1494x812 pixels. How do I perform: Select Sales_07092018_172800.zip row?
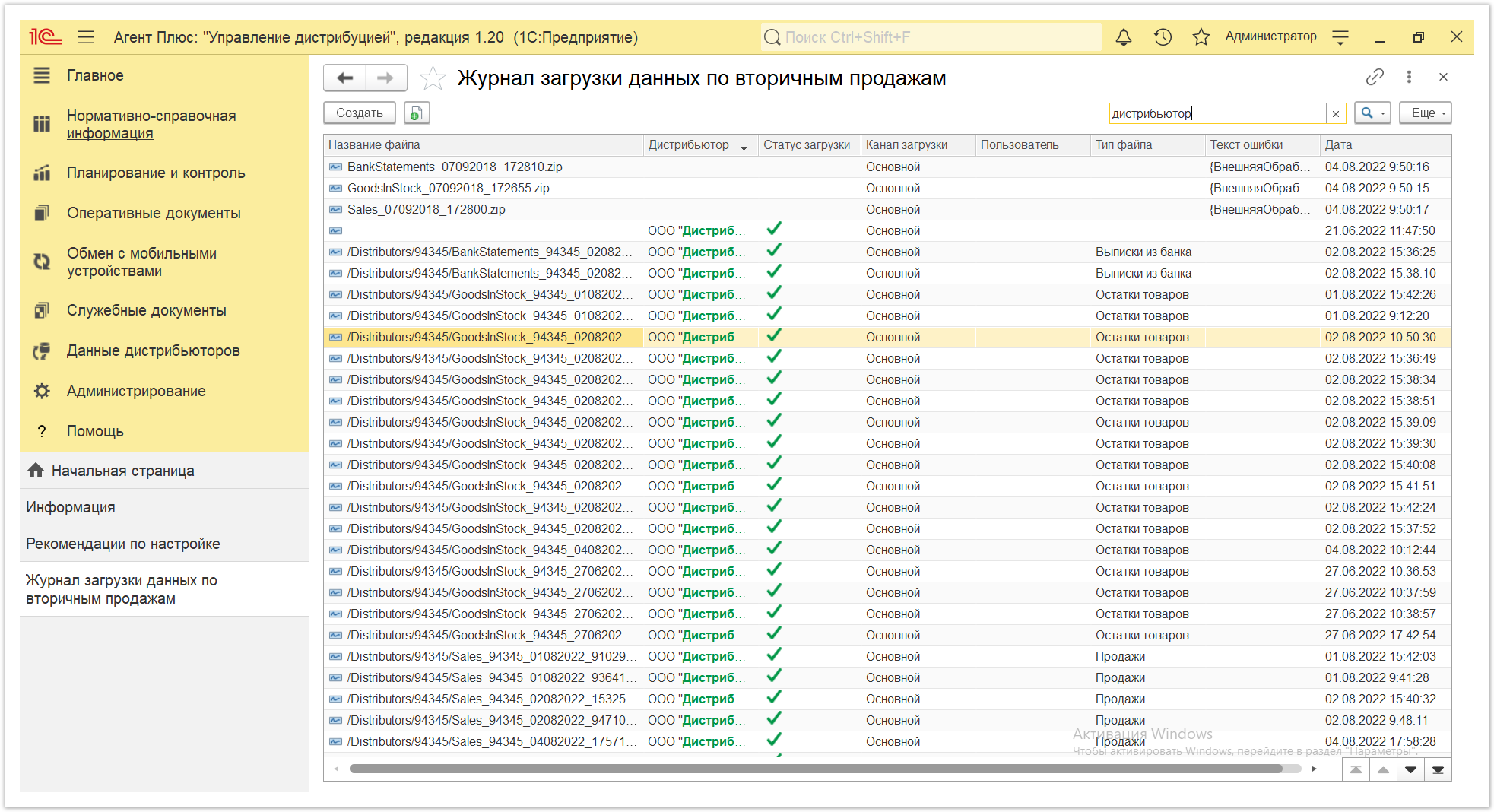pyautogui.click(x=887, y=209)
